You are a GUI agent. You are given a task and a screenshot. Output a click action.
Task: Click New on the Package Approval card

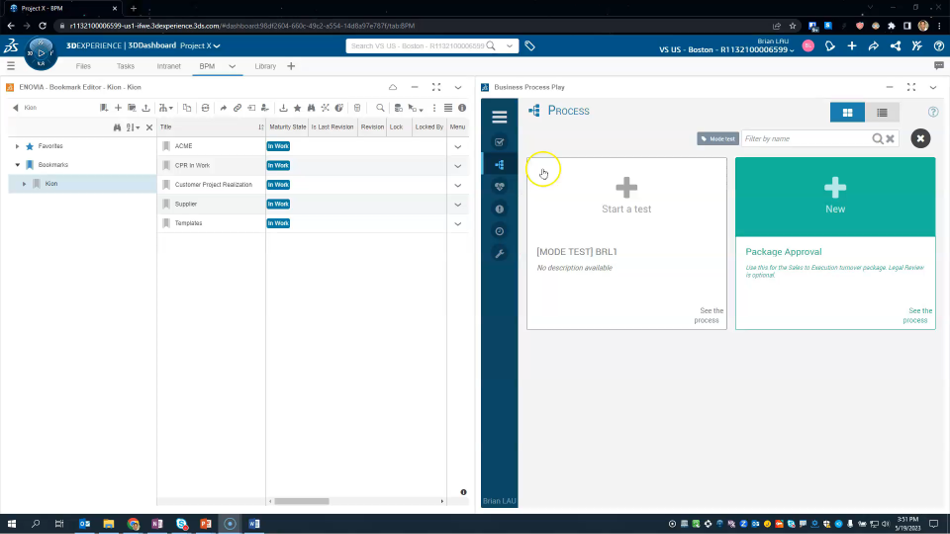tap(835, 196)
